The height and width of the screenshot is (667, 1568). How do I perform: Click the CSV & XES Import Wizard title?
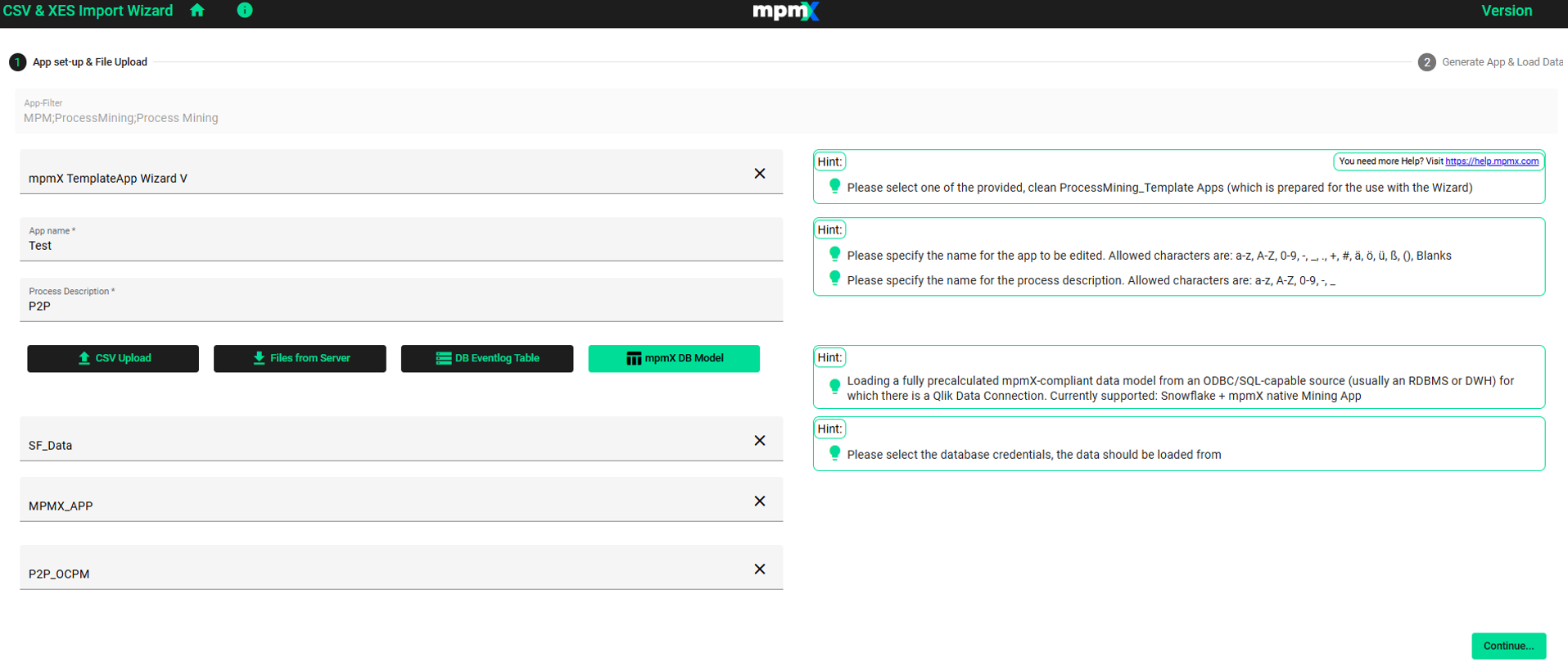88,11
